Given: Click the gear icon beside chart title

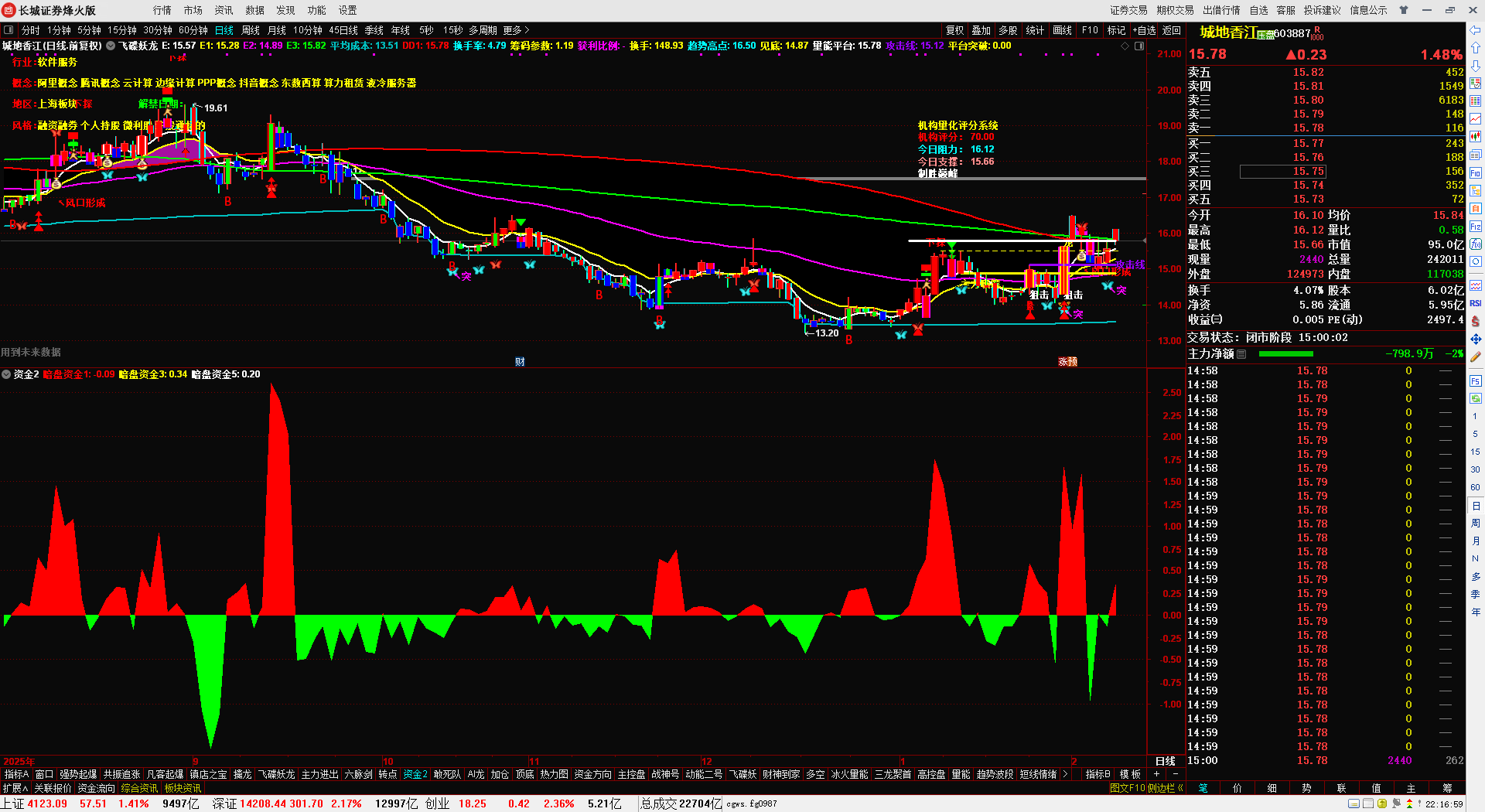Looking at the screenshot, I should (111, 46).
